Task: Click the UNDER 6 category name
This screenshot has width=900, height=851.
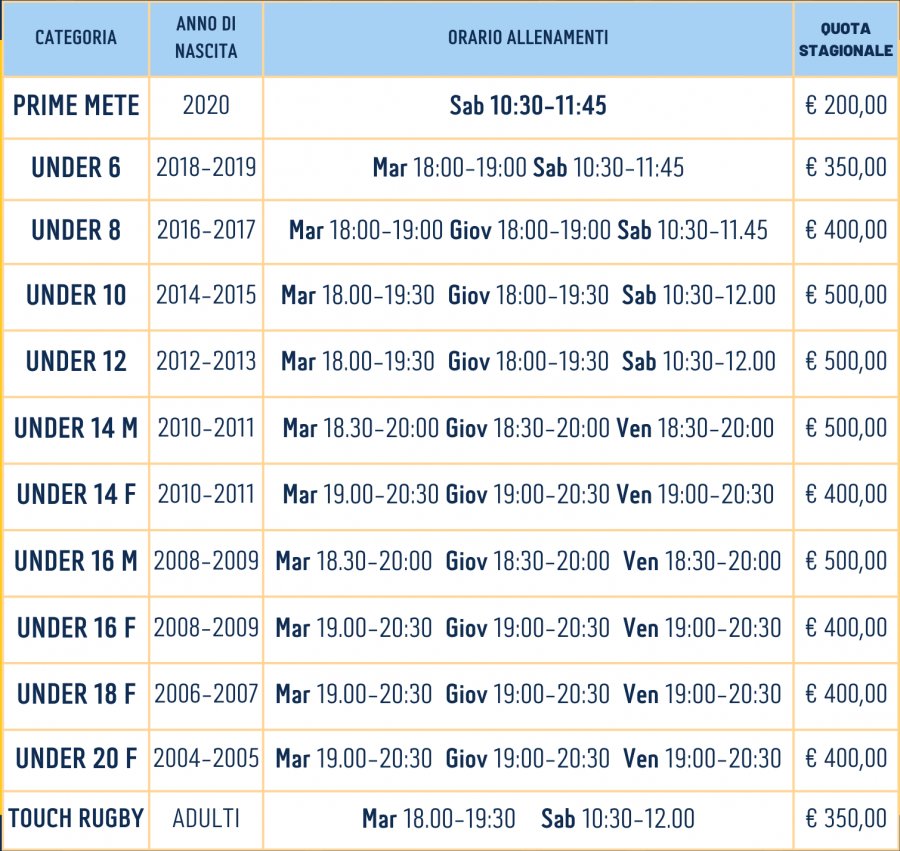Action: click(x=76, y=168)
